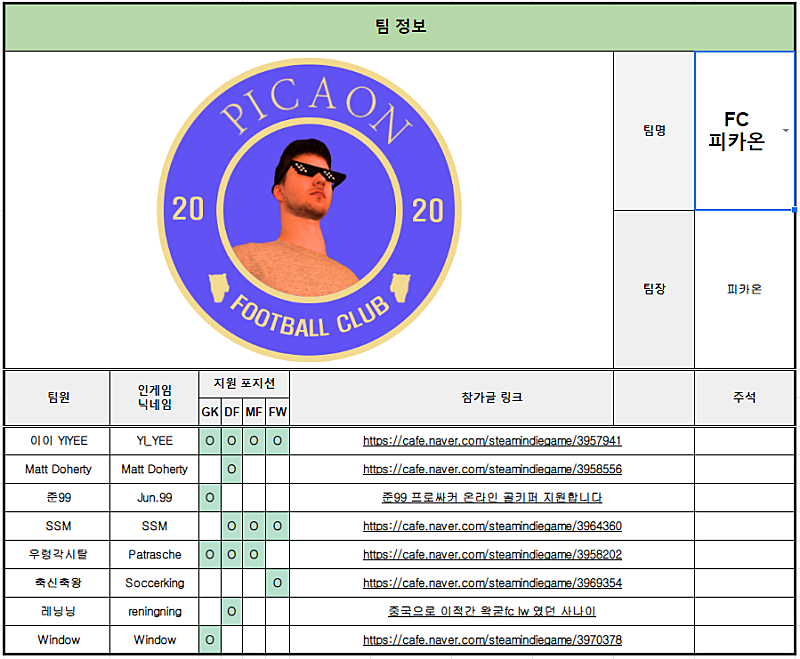800x659 pixels.
Task: Open Soccerking's link ending 3969354
Action: point(492,583)
